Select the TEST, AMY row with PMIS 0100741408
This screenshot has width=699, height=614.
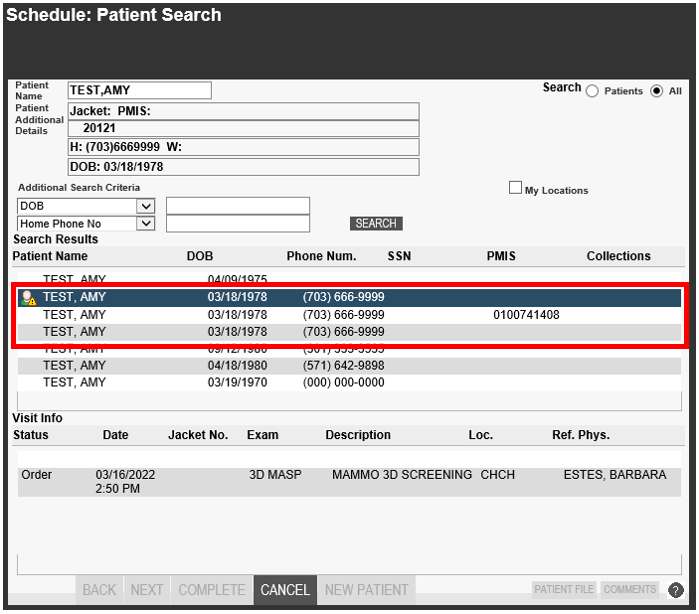point(349,315)
